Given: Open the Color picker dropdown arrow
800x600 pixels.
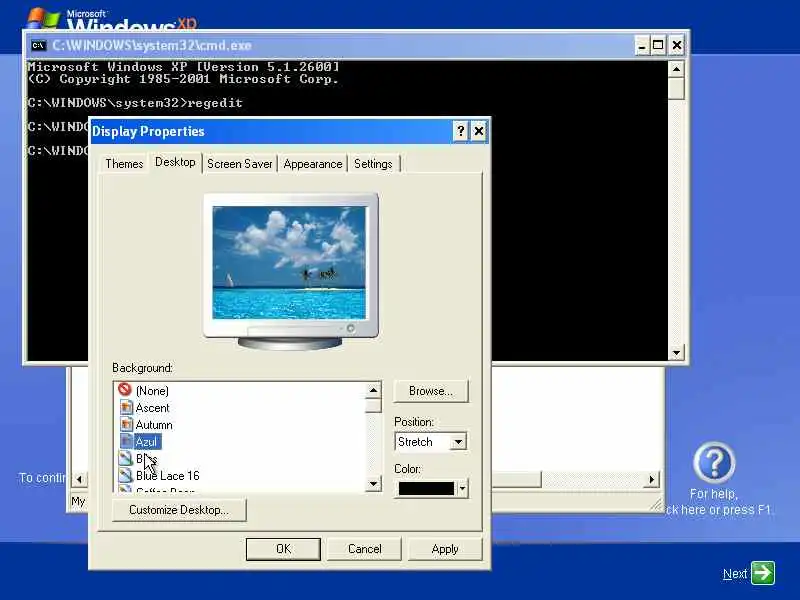Looking at the screenshot, I should (462, 489).
